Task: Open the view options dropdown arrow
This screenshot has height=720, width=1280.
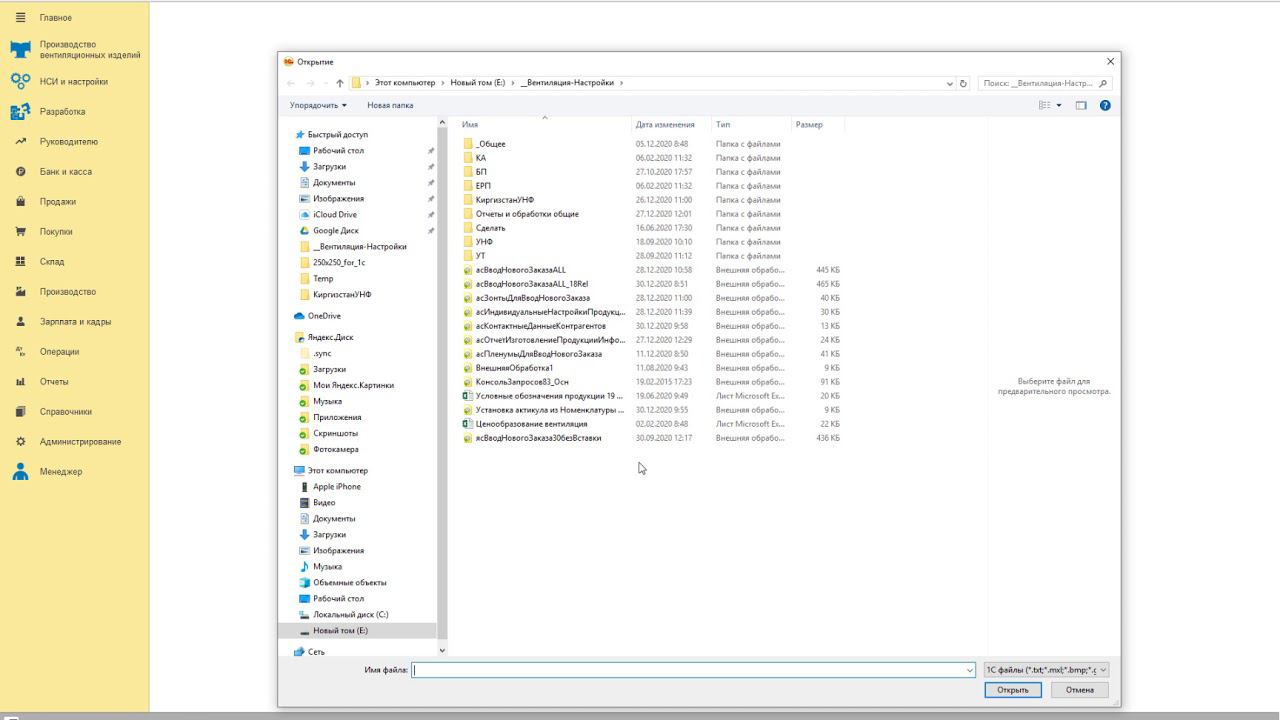Action: tap(1059, 105)
